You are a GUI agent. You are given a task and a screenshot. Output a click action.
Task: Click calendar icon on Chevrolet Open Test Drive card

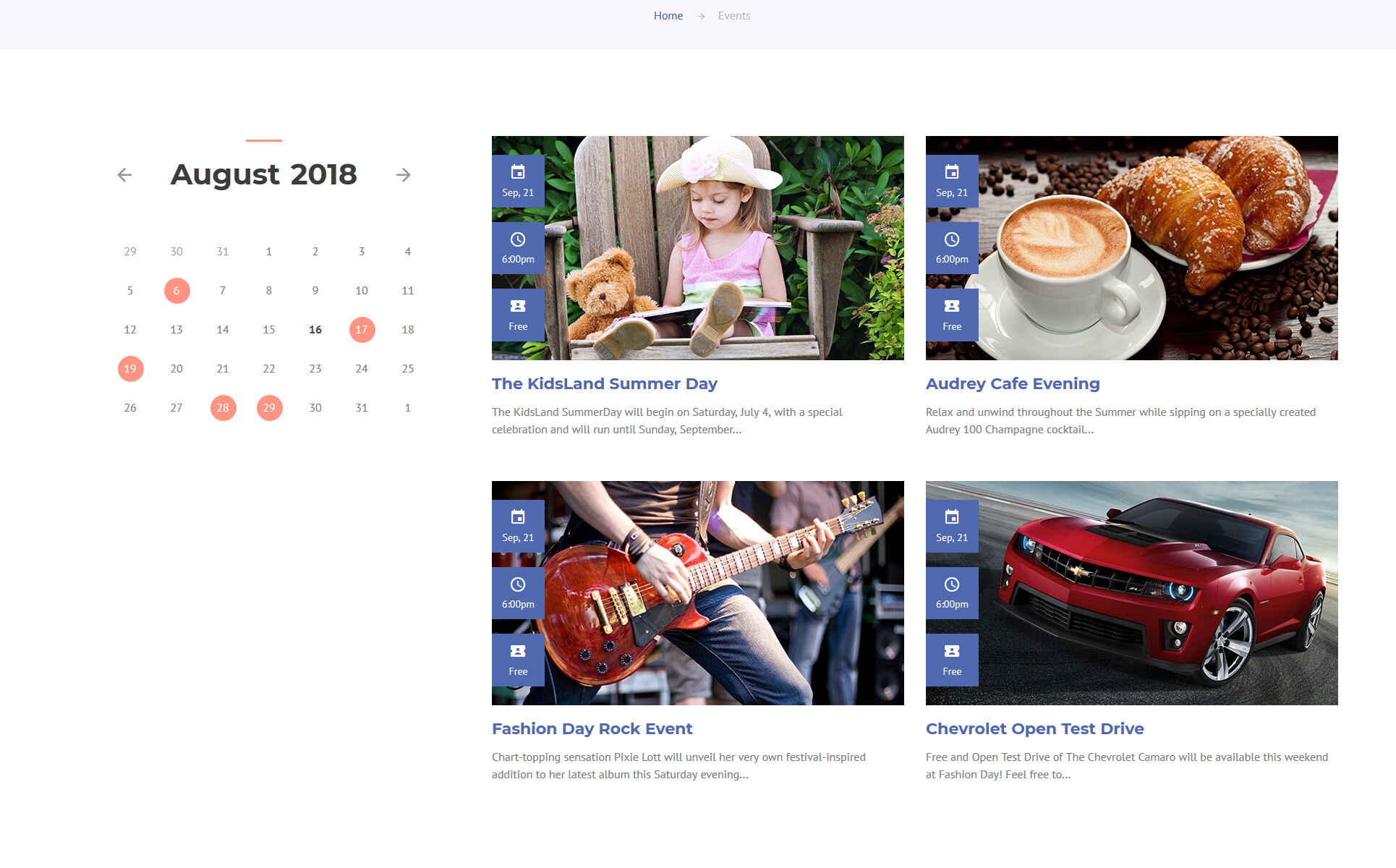click(952, 517)
